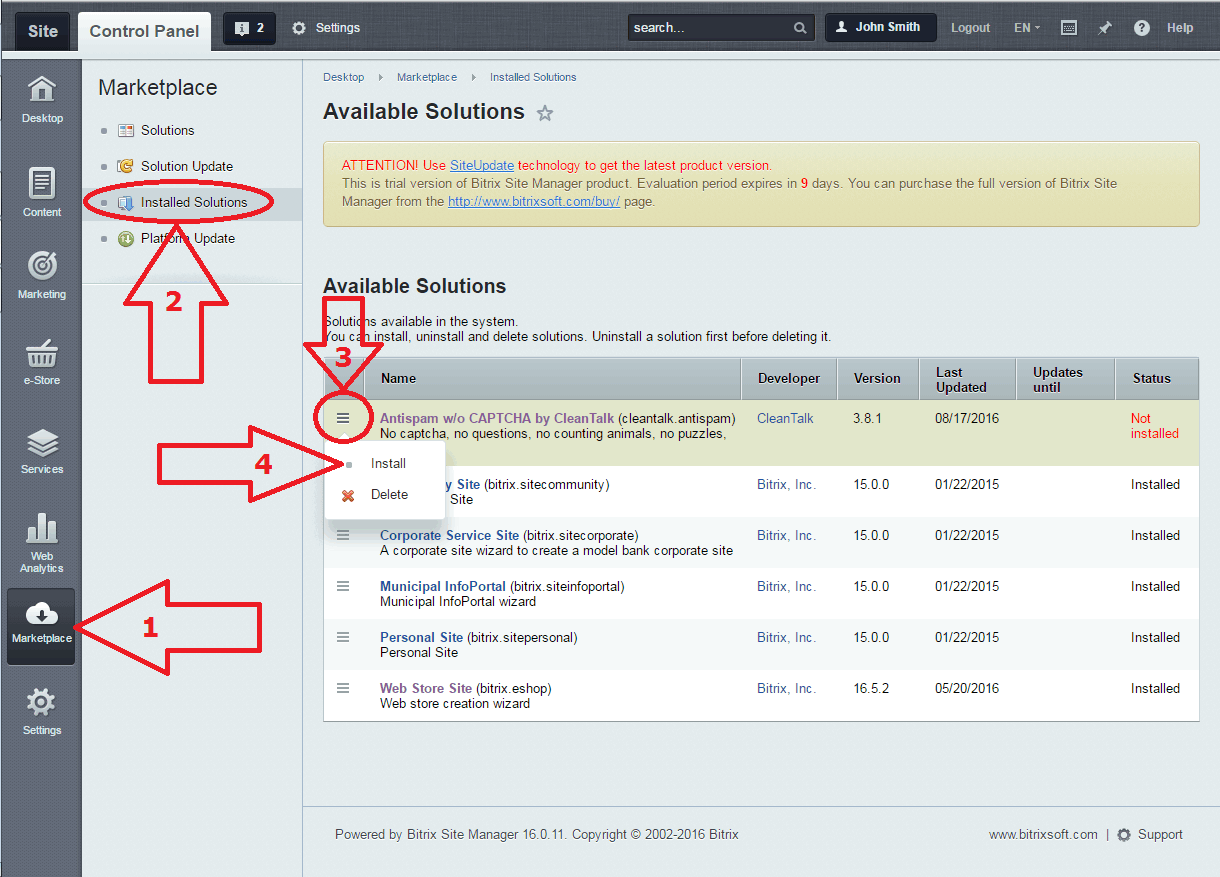Click the Desktop breadcrumb link
The image size is (1220, 877).
343,77
